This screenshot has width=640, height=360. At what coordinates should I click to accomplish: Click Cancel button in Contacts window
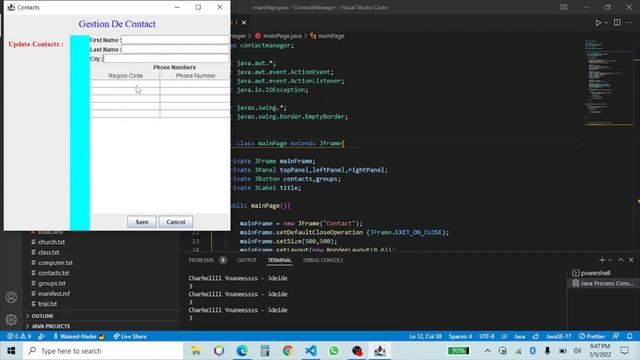click(x=176, y=222)
